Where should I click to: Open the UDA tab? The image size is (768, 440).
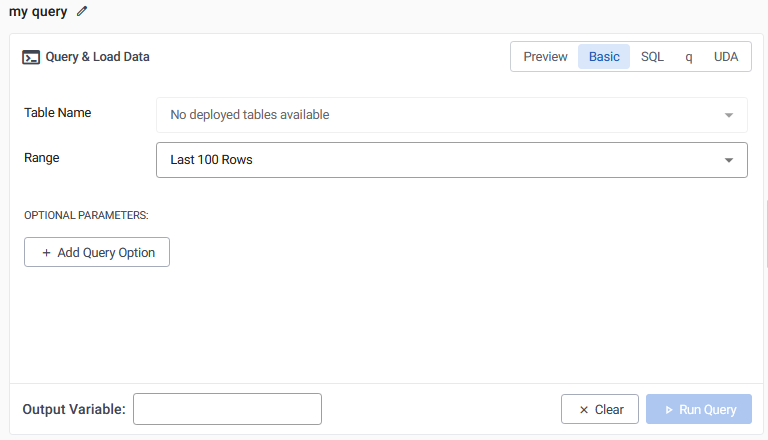[726, 57]
